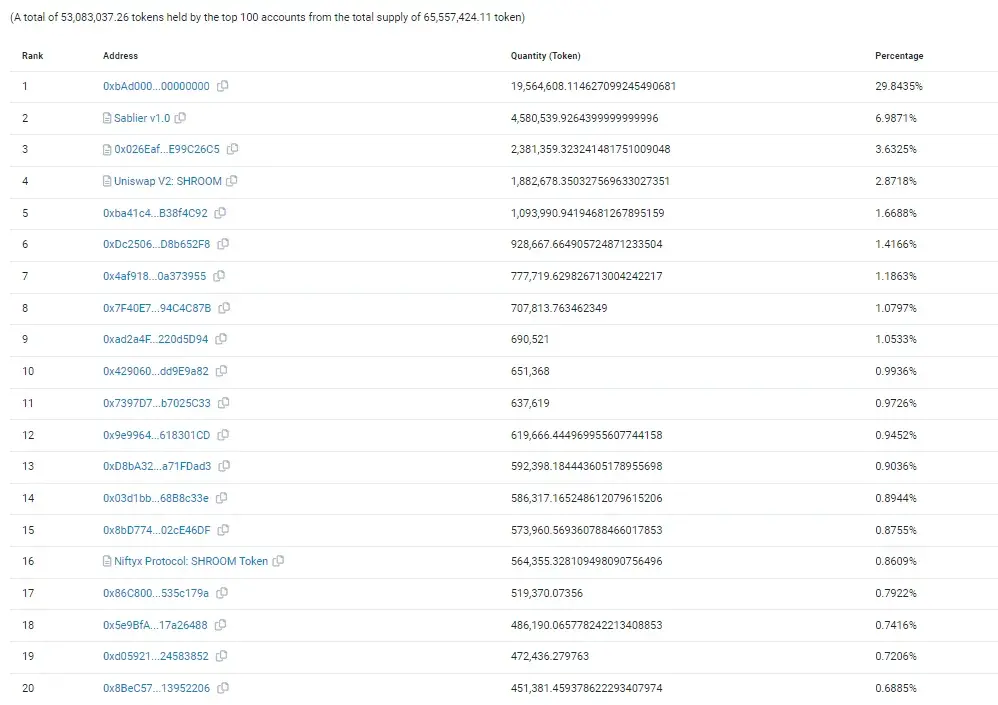Open Uniswap V2: SHROOM address link
This screenshot has height=705, width=998.
click(x=168, y=181)
